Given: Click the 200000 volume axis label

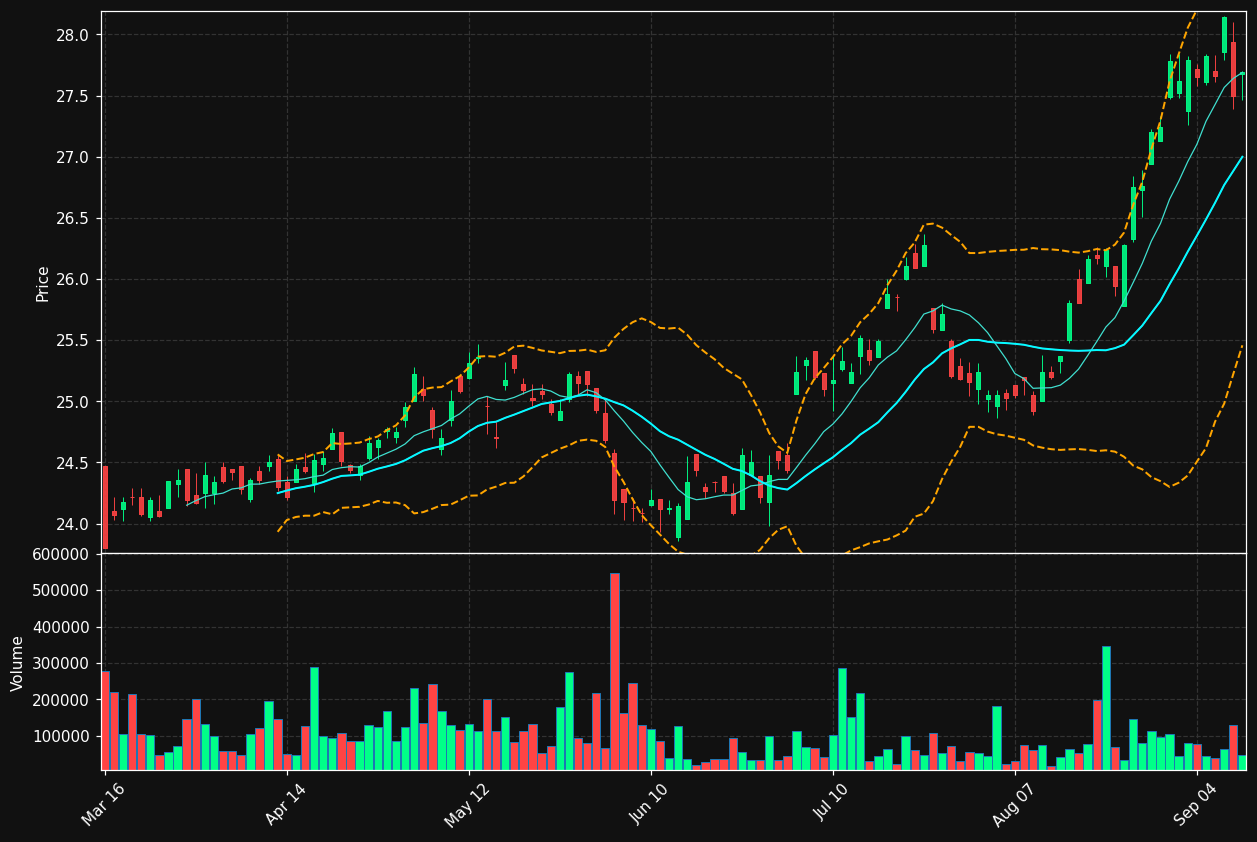Looking at the screenshot, I should coord(61,701).
